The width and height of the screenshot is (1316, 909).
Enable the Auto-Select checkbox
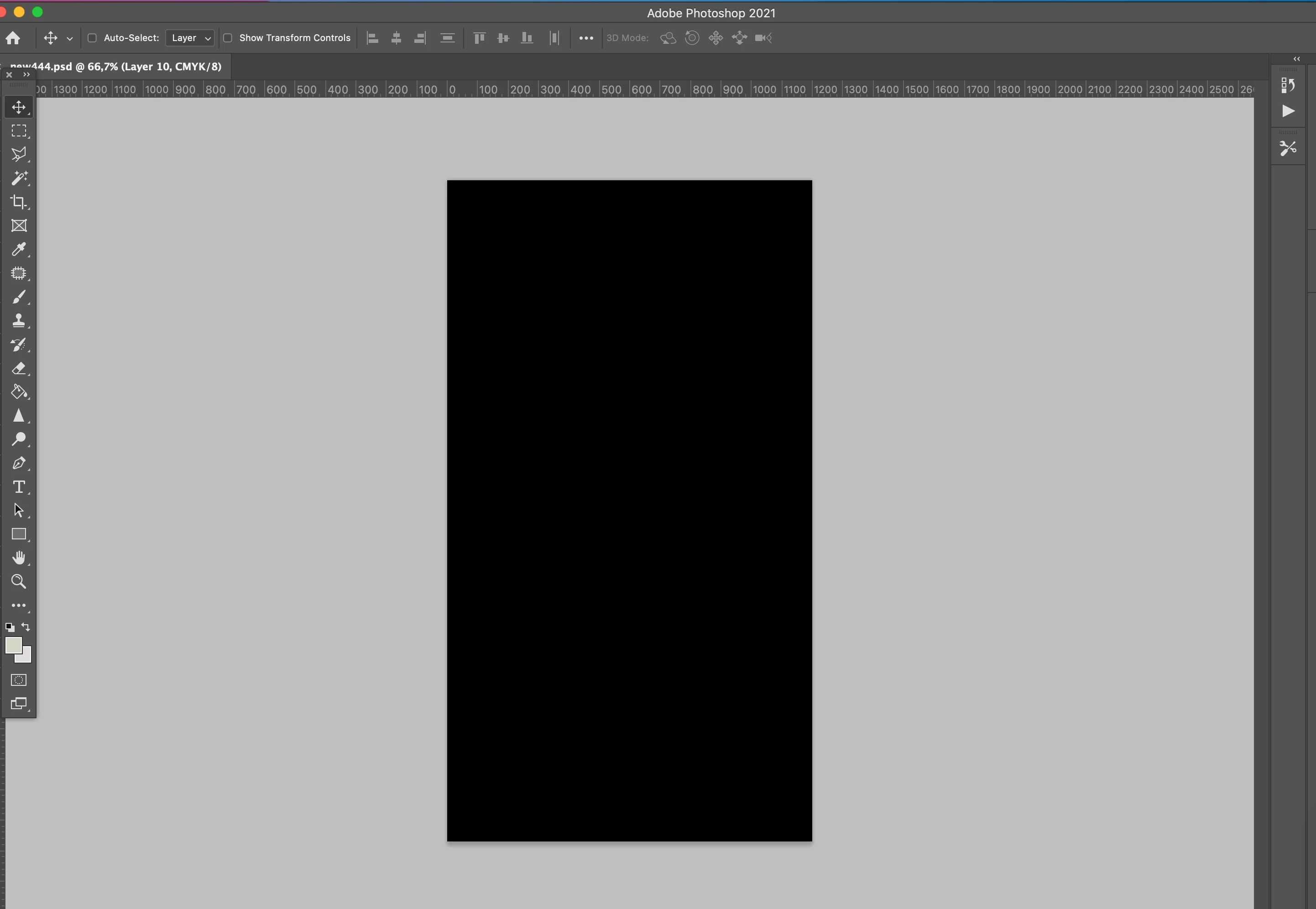[x=92, y=38]
